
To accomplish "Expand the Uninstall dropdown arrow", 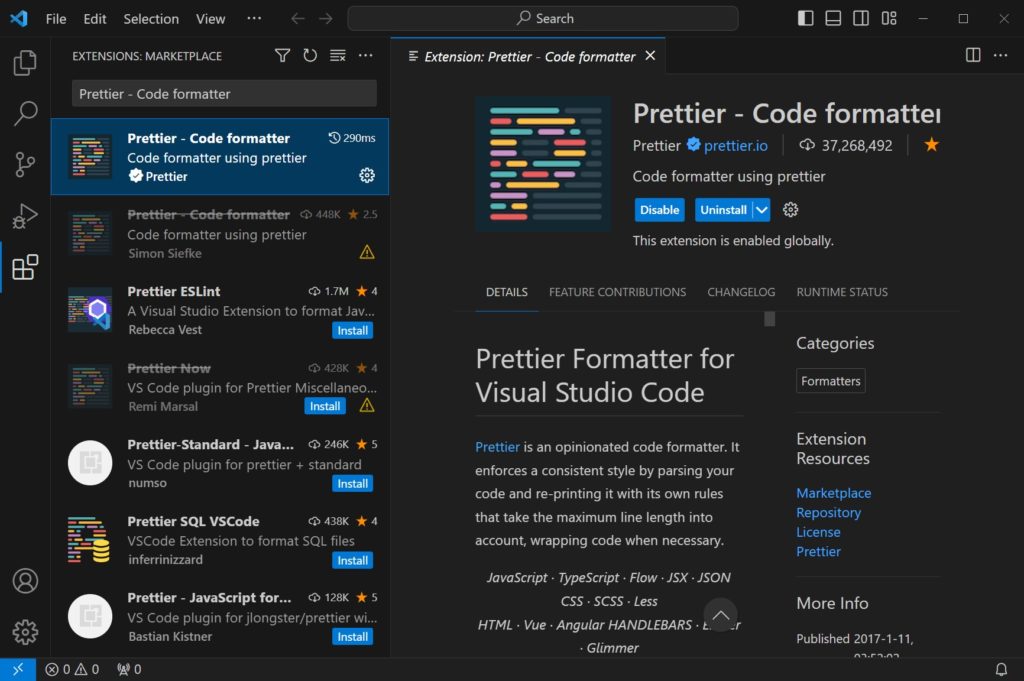I will pos(761,210).
